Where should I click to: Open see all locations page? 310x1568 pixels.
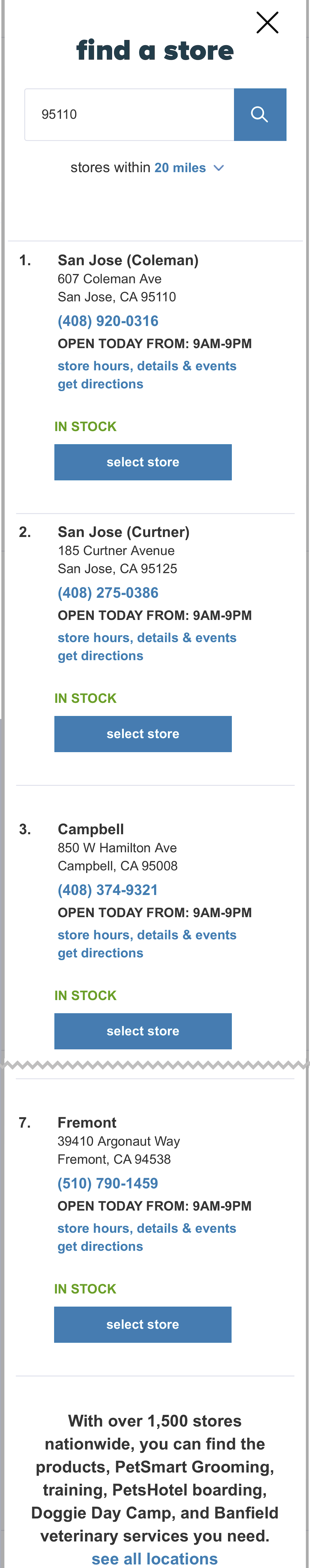tap(154, 1558)
